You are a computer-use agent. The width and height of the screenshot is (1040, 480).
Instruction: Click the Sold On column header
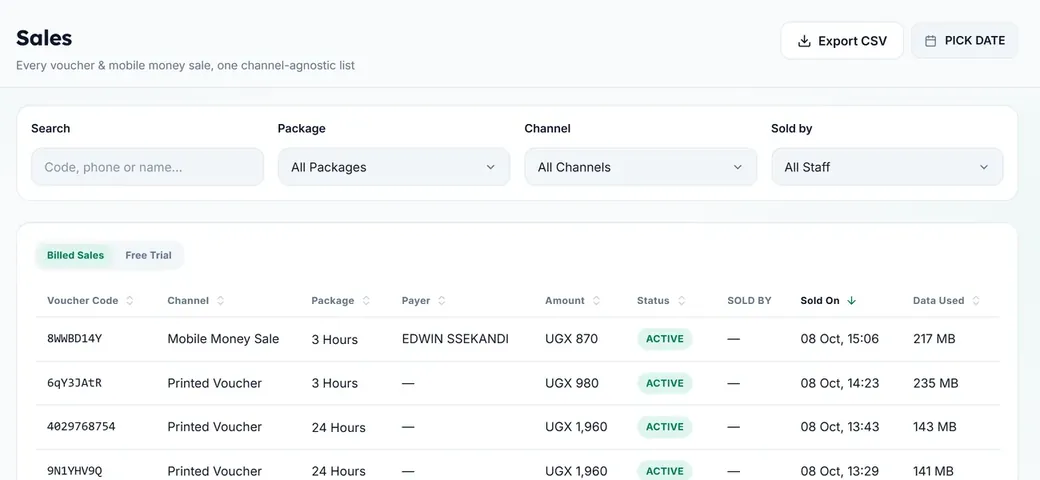click(820, 300)
